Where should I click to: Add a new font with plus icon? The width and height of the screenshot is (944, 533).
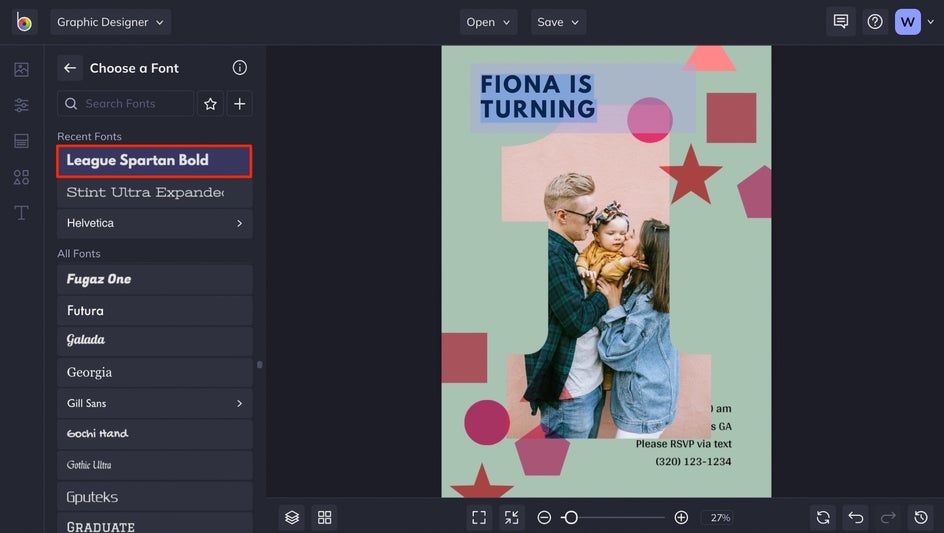239,104
